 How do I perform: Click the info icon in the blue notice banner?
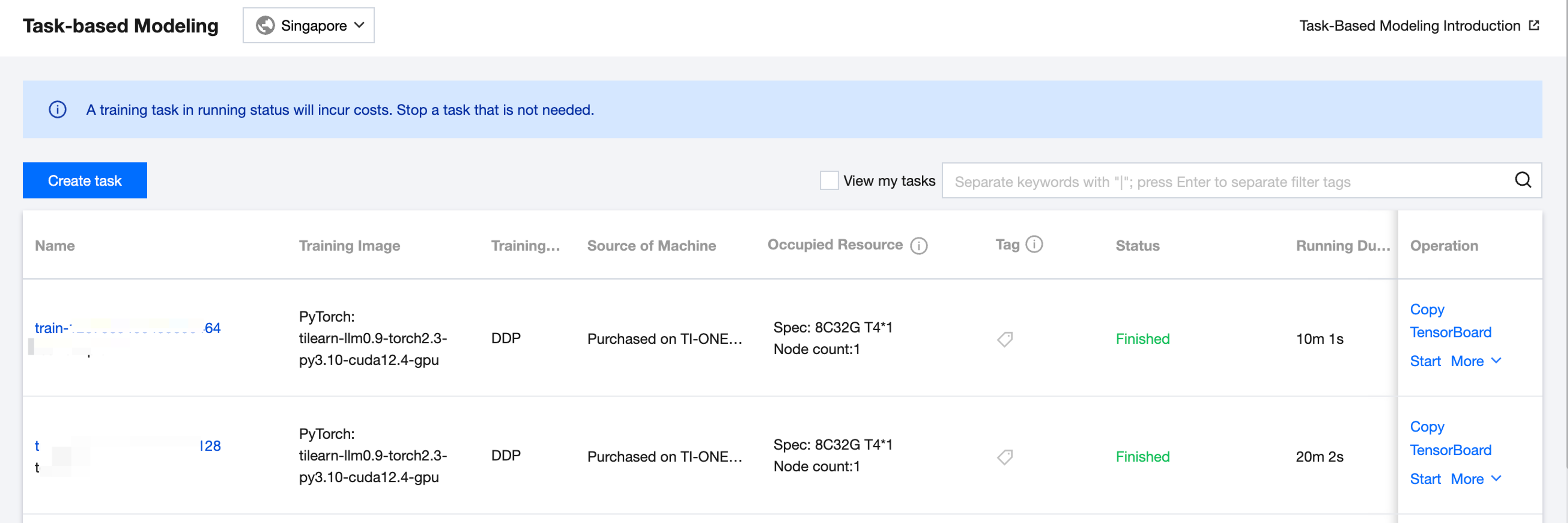click(58, 110)
